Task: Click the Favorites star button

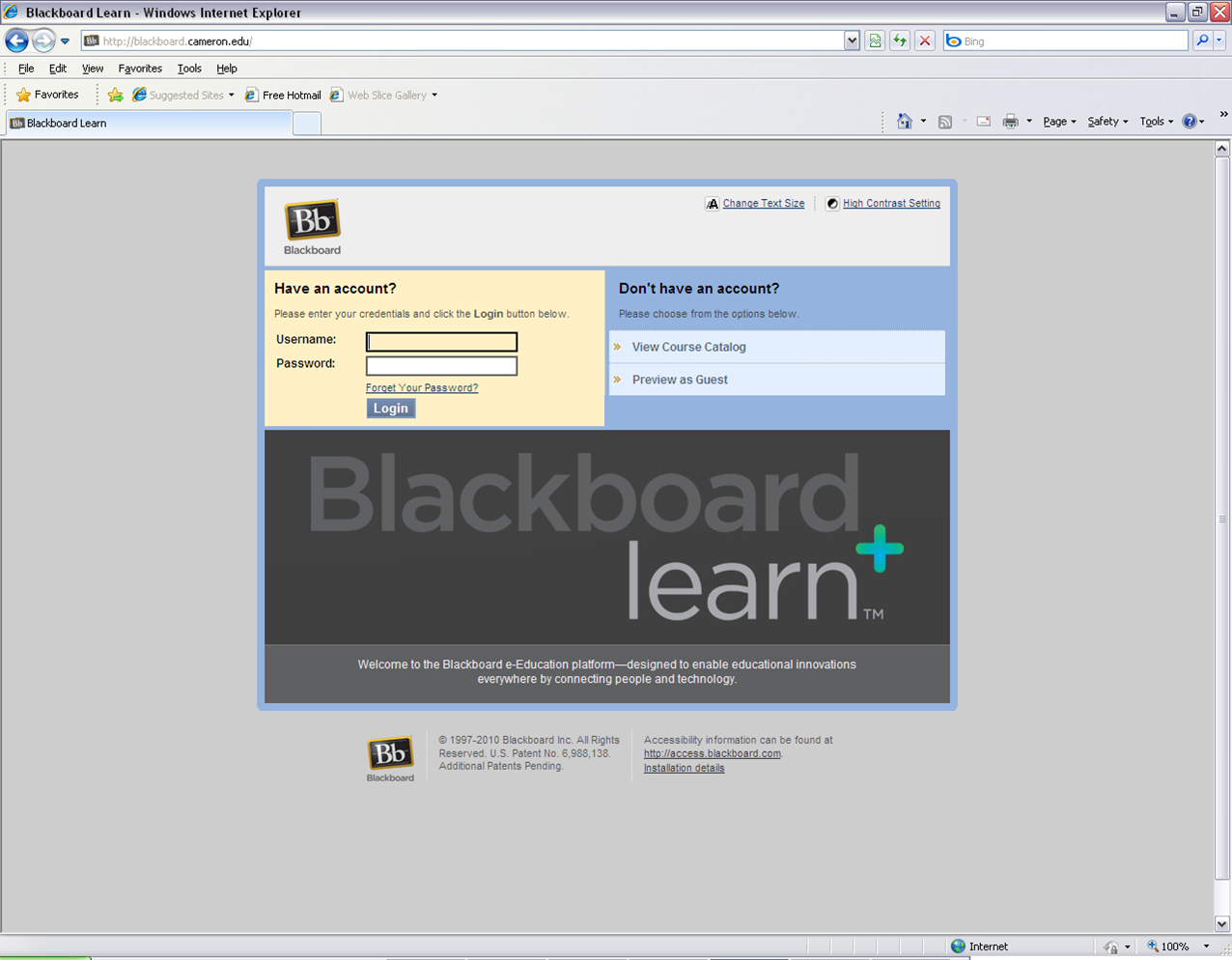Action: point(47,95)
